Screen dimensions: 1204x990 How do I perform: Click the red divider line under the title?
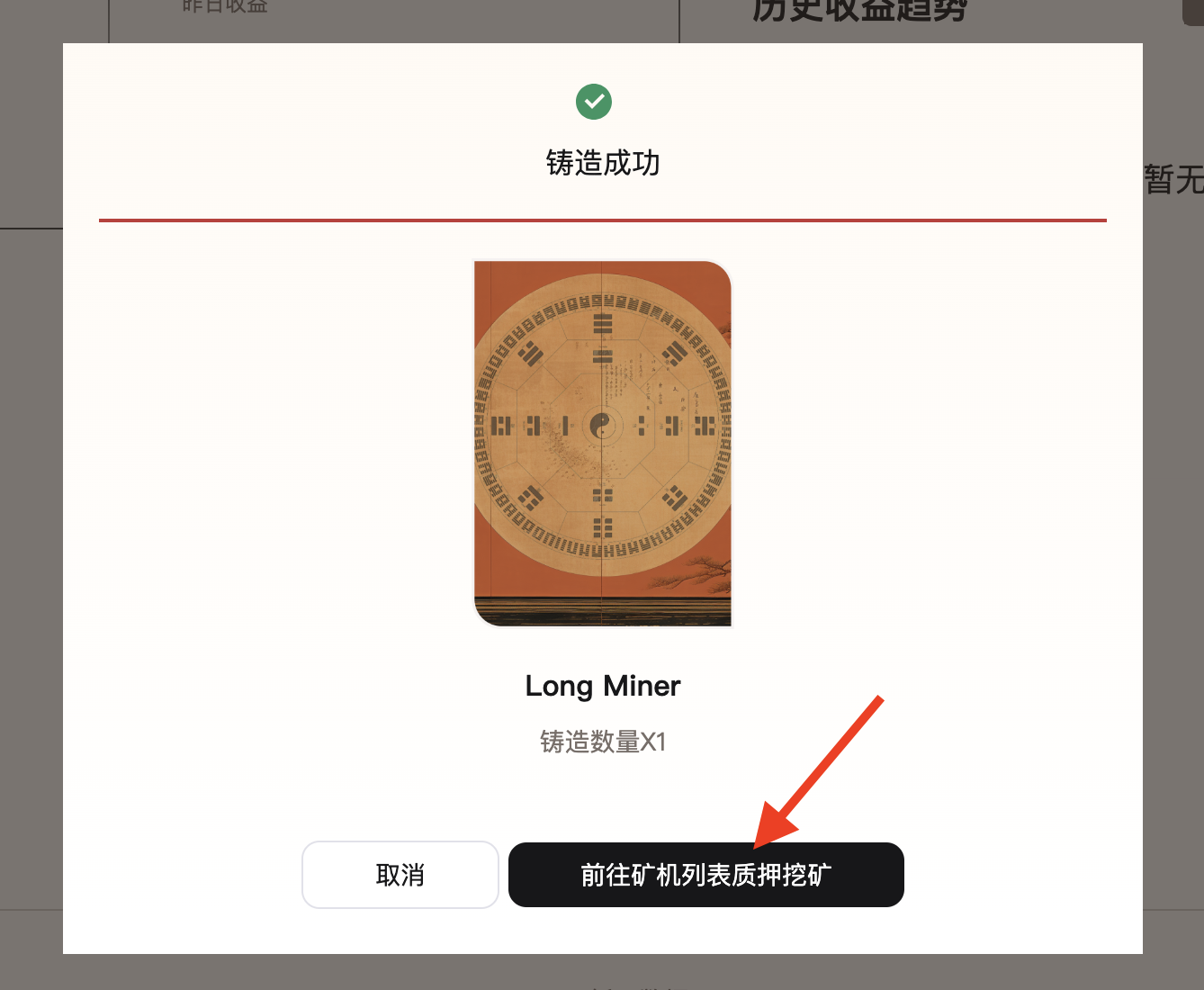coord(603,220)
